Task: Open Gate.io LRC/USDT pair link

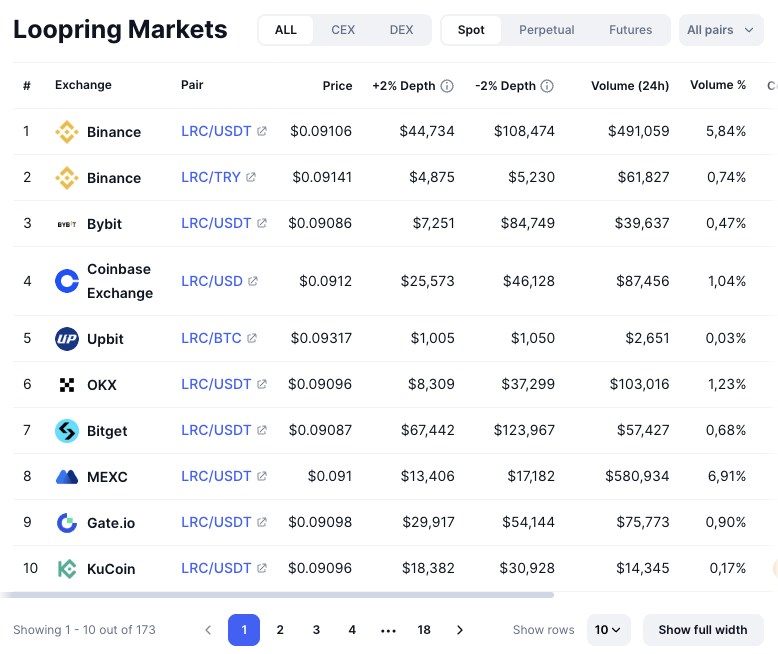Action: [216, 522]
